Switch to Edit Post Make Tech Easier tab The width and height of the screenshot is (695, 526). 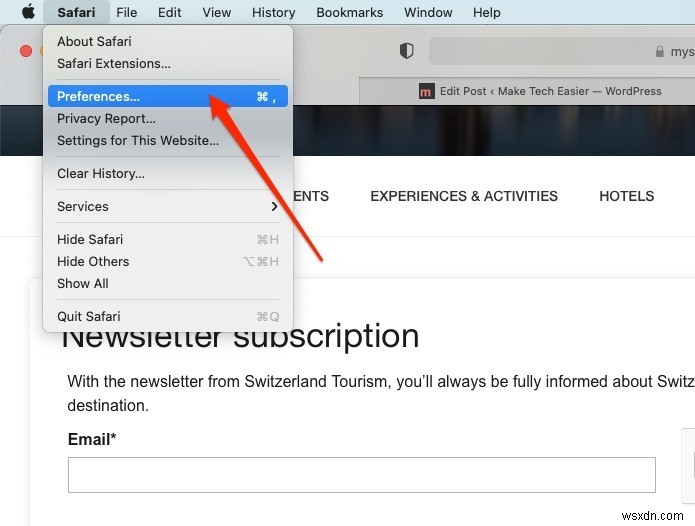point(527,91)
